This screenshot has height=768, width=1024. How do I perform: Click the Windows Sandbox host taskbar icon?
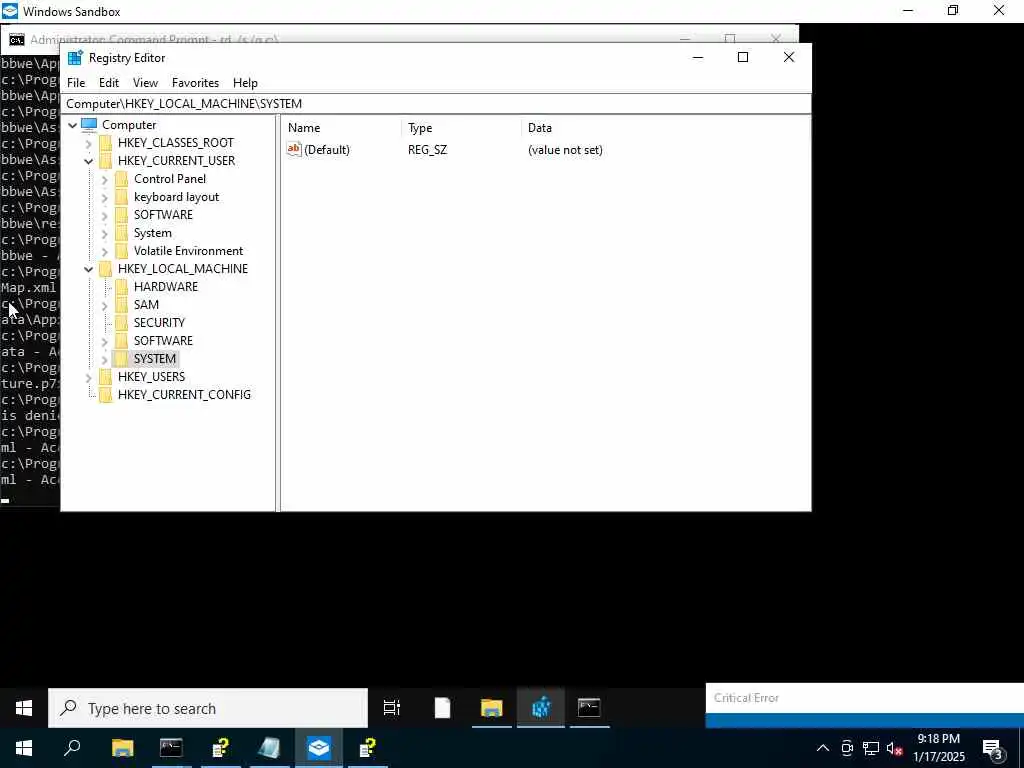tap(319, 748)
